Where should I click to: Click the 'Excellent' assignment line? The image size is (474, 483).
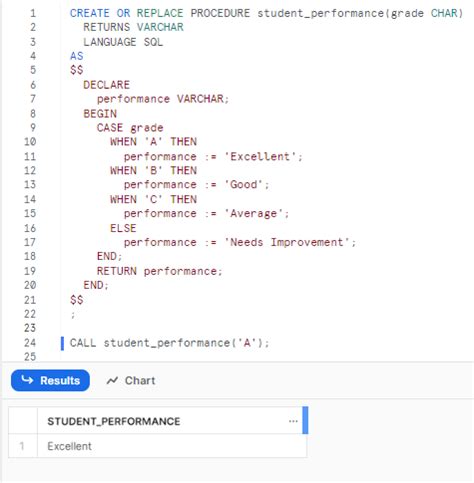[x=213, y=156]
